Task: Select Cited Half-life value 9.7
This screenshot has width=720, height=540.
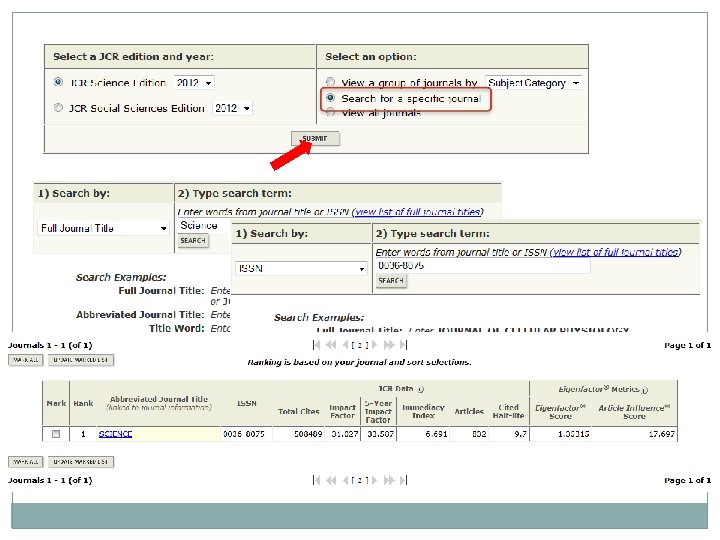Action: point(521,433)
